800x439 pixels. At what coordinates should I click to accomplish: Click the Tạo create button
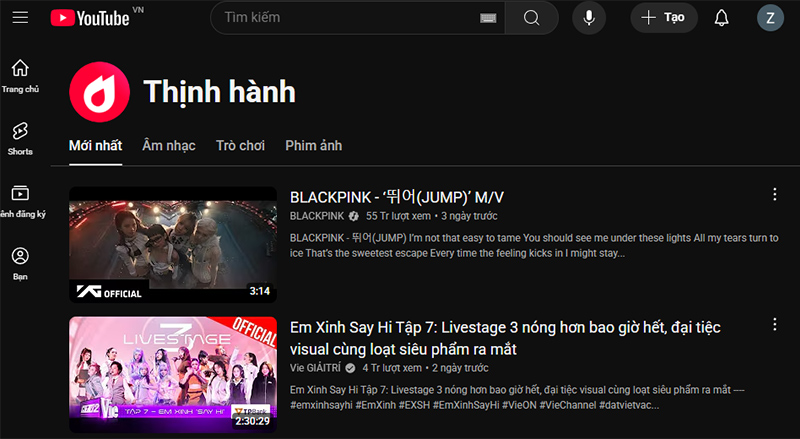(x=664, y=18)
